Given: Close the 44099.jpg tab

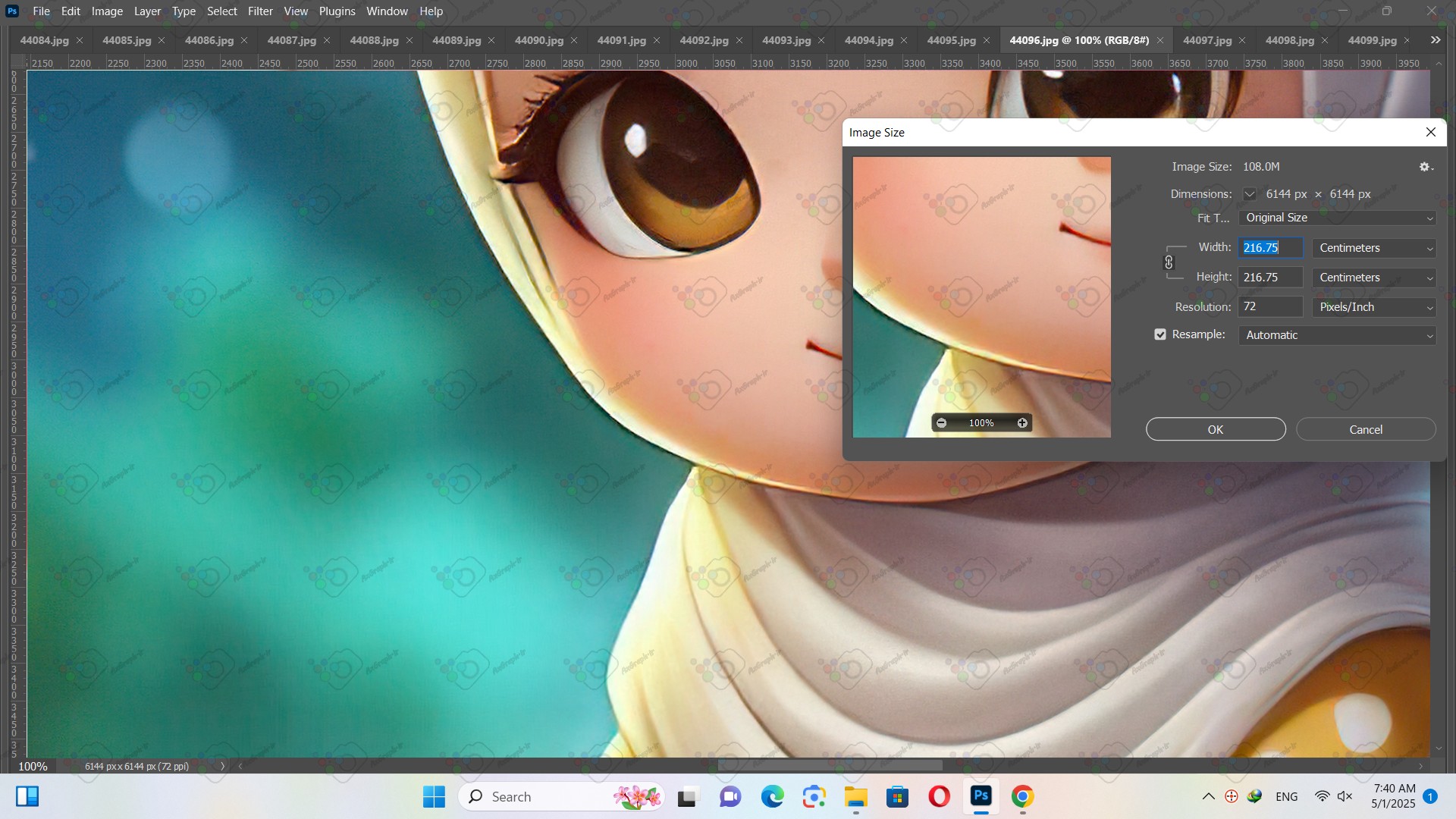Looking at the screenshot, I should (x=1407, y=40).
